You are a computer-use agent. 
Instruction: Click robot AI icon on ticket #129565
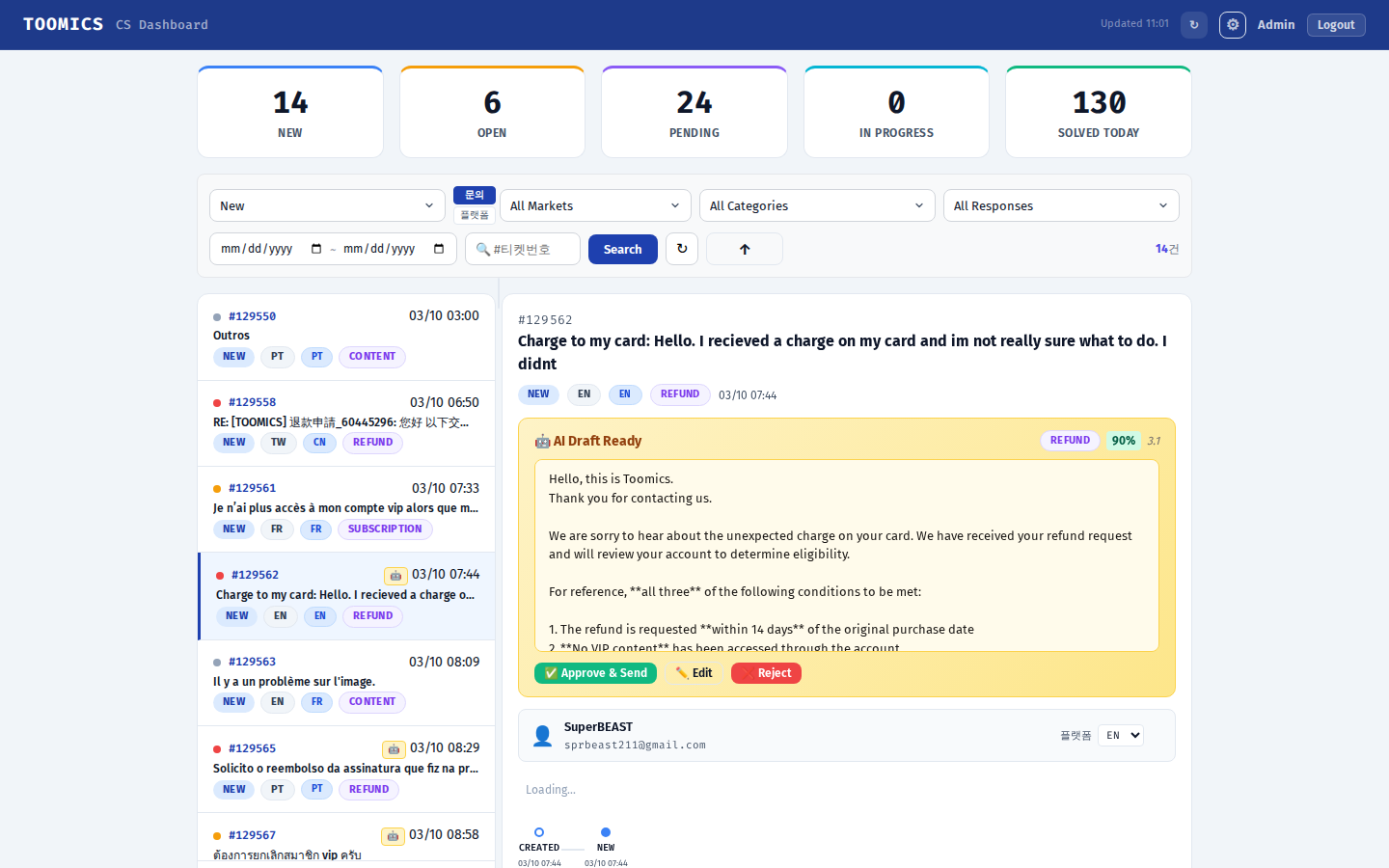pos(394,749)
